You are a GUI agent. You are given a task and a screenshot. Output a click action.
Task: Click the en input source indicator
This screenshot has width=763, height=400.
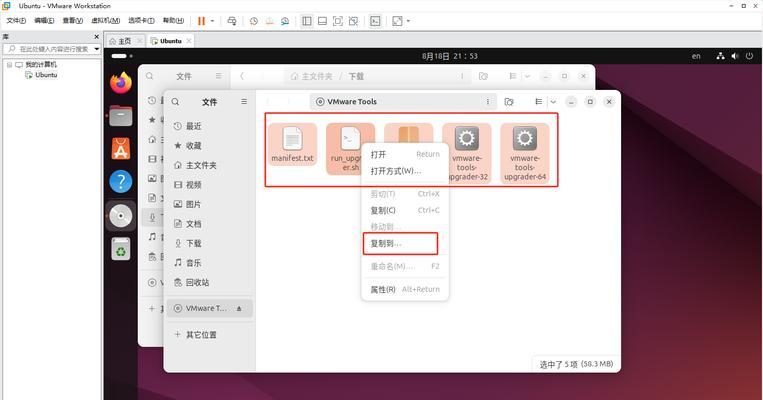click(x=696, y=56)
